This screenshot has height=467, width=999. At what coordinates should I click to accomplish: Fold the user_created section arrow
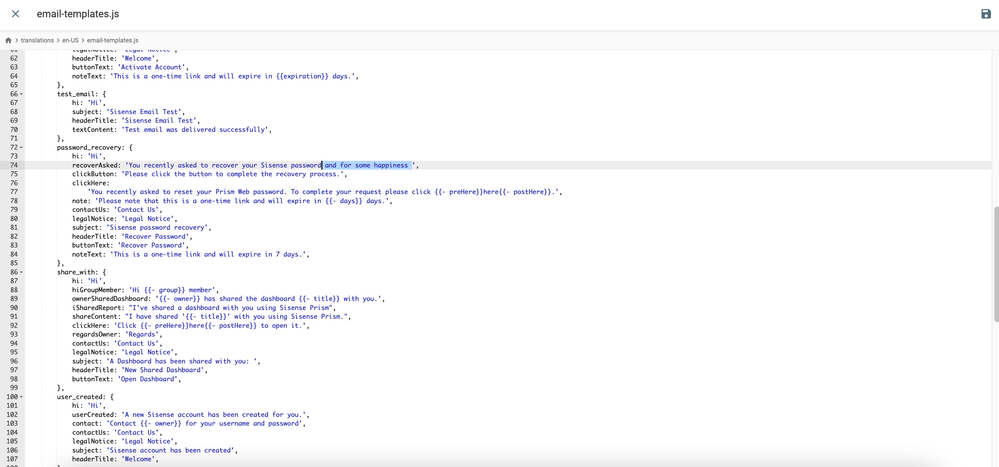(22, 397)
